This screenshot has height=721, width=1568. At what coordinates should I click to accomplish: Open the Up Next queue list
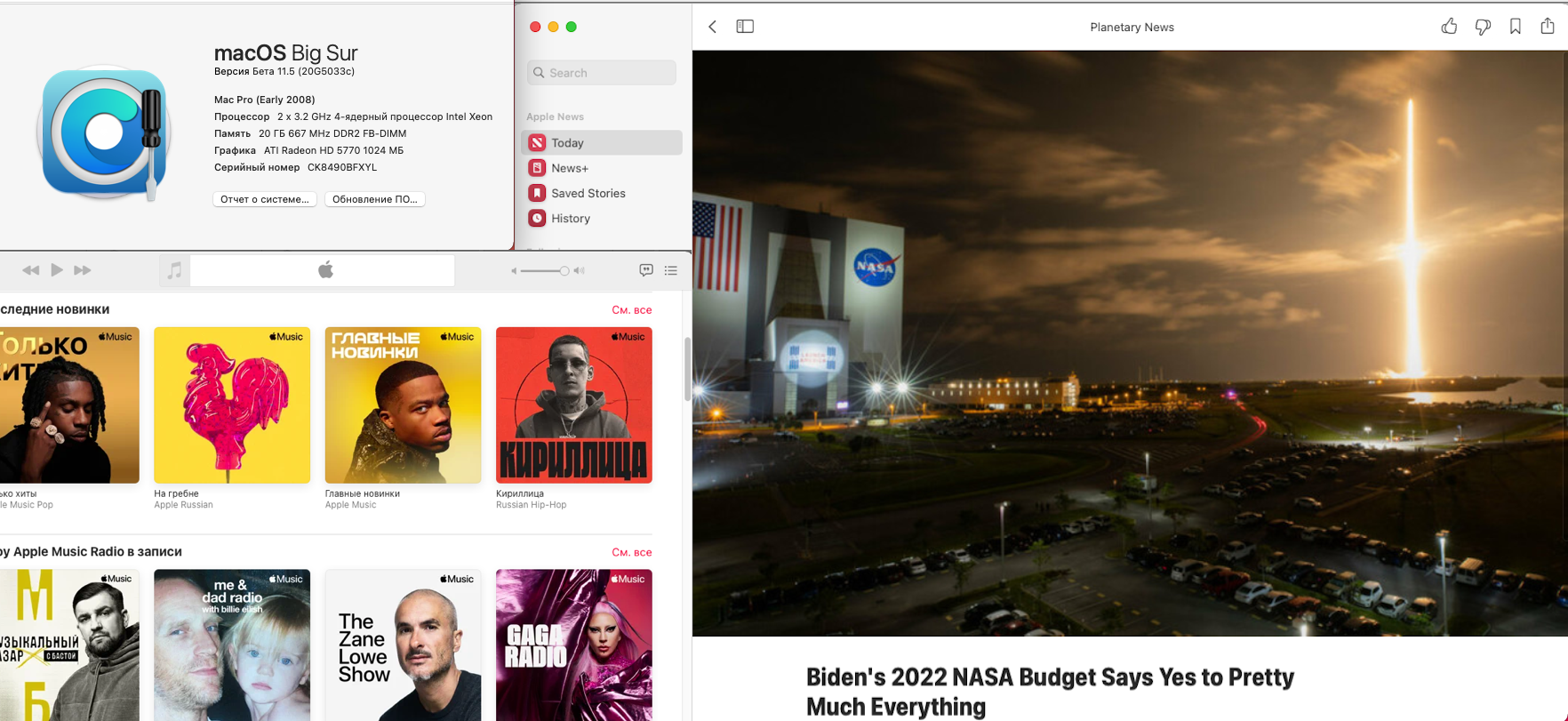[671, 270]
